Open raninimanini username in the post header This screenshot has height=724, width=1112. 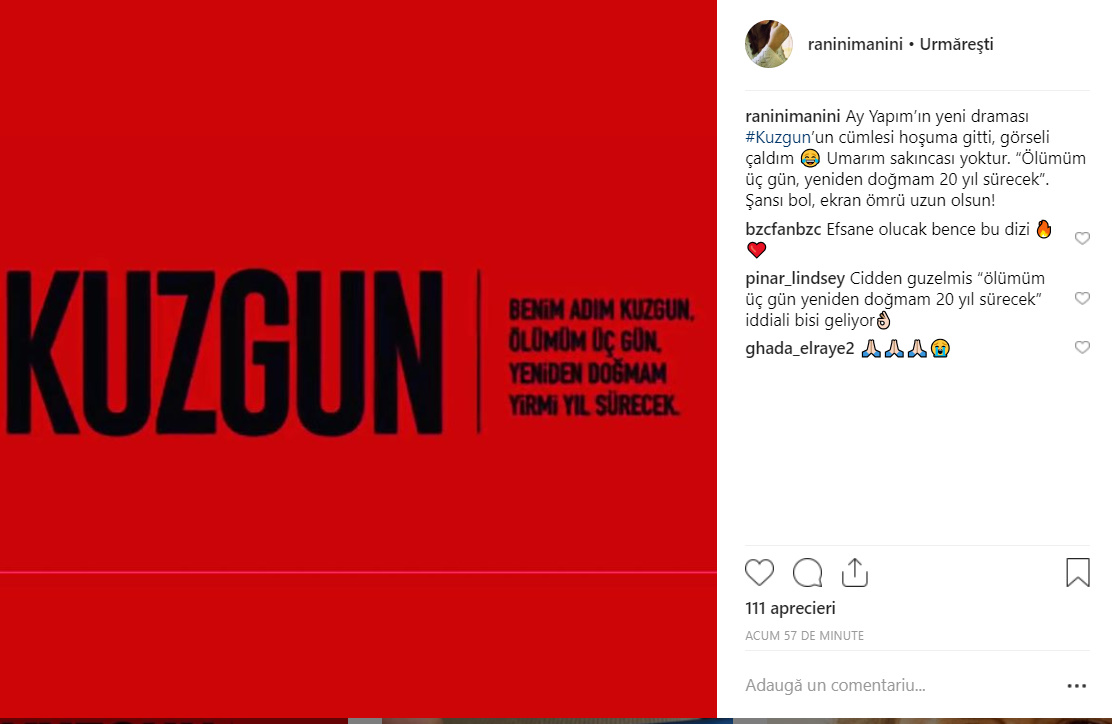[x=855, y=44]
